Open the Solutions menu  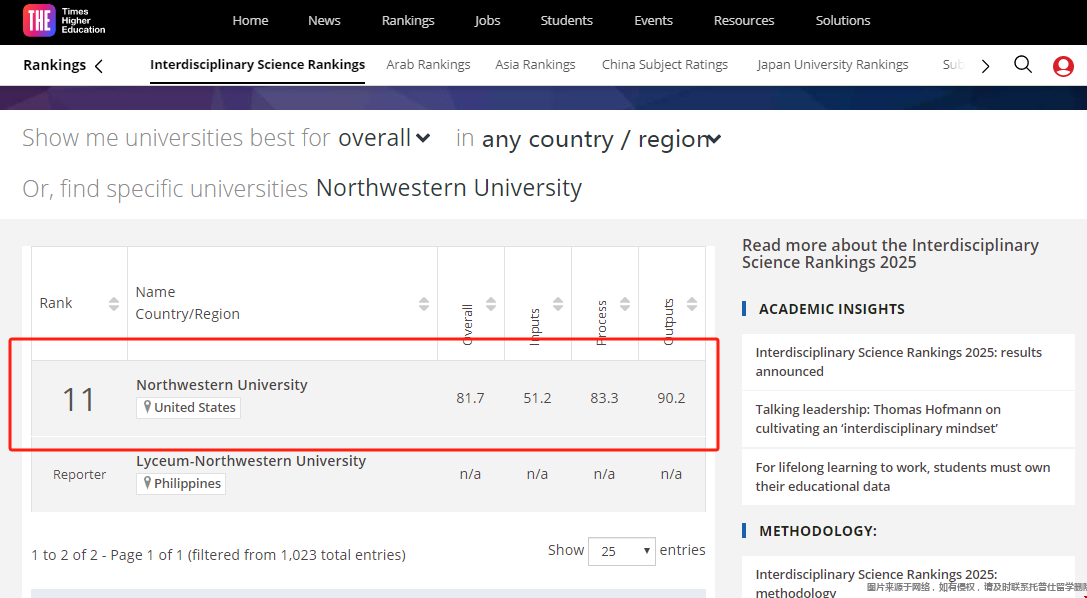click(x=843, y=21)
